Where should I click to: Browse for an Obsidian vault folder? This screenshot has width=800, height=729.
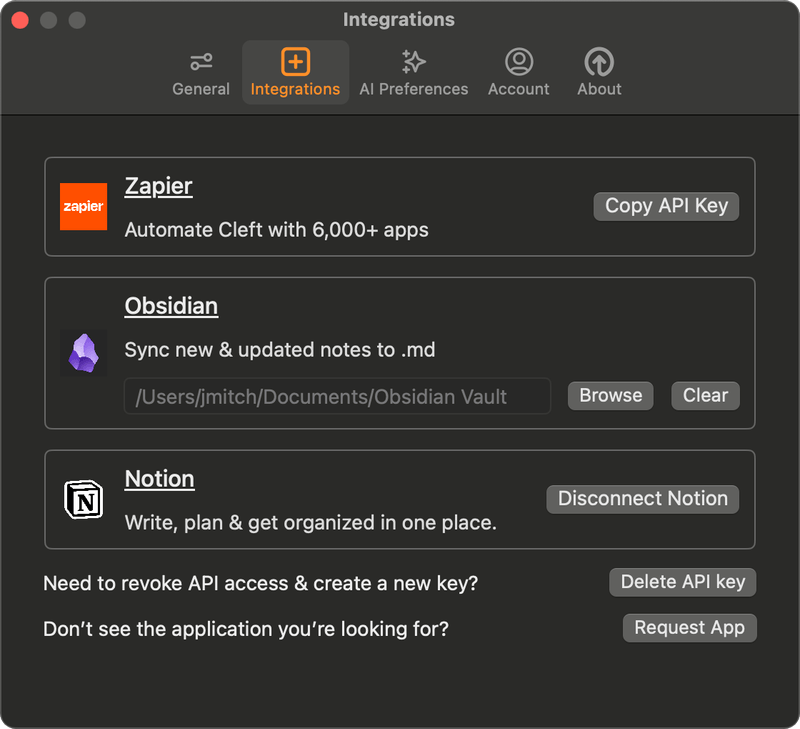[610, 395]
